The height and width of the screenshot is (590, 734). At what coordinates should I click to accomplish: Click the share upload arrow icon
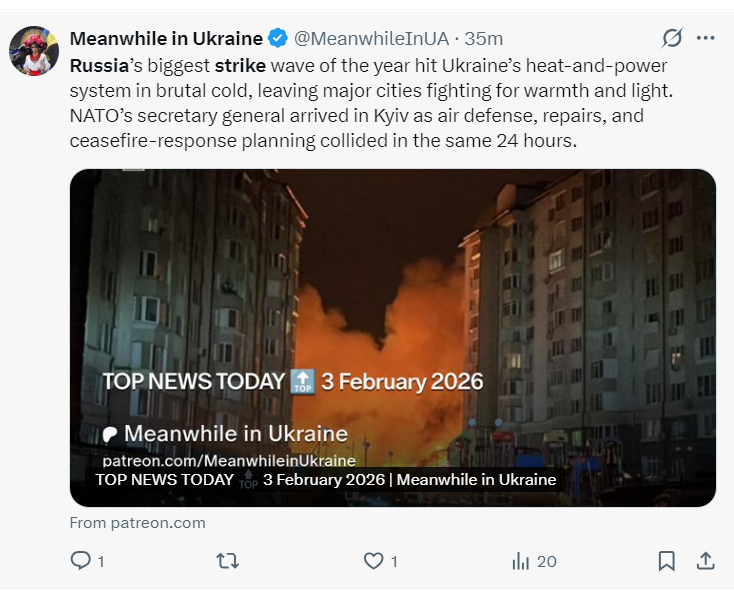[x=705, y=561]
